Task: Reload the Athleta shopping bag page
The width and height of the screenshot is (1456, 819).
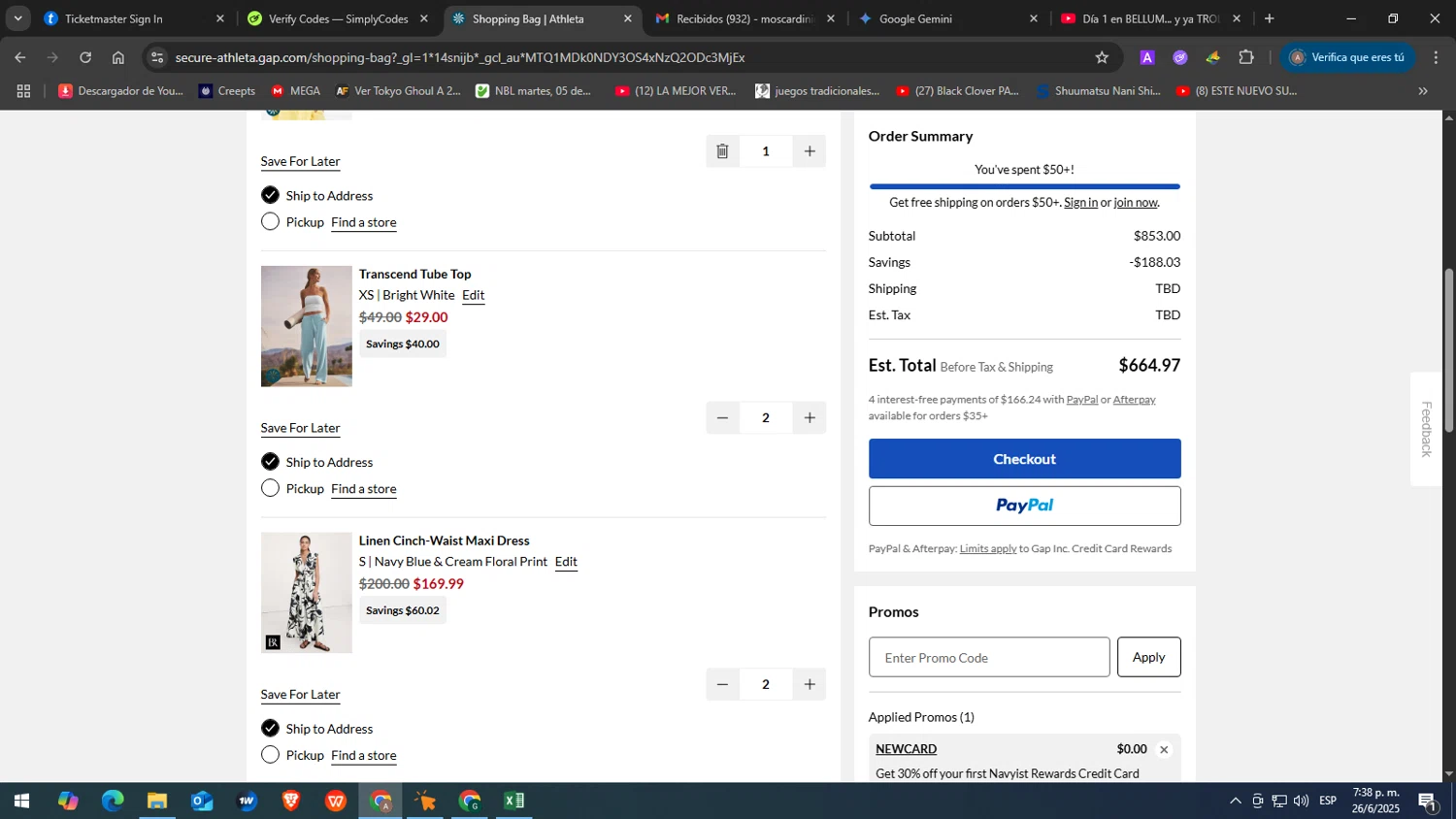Action: pos(85,57)
